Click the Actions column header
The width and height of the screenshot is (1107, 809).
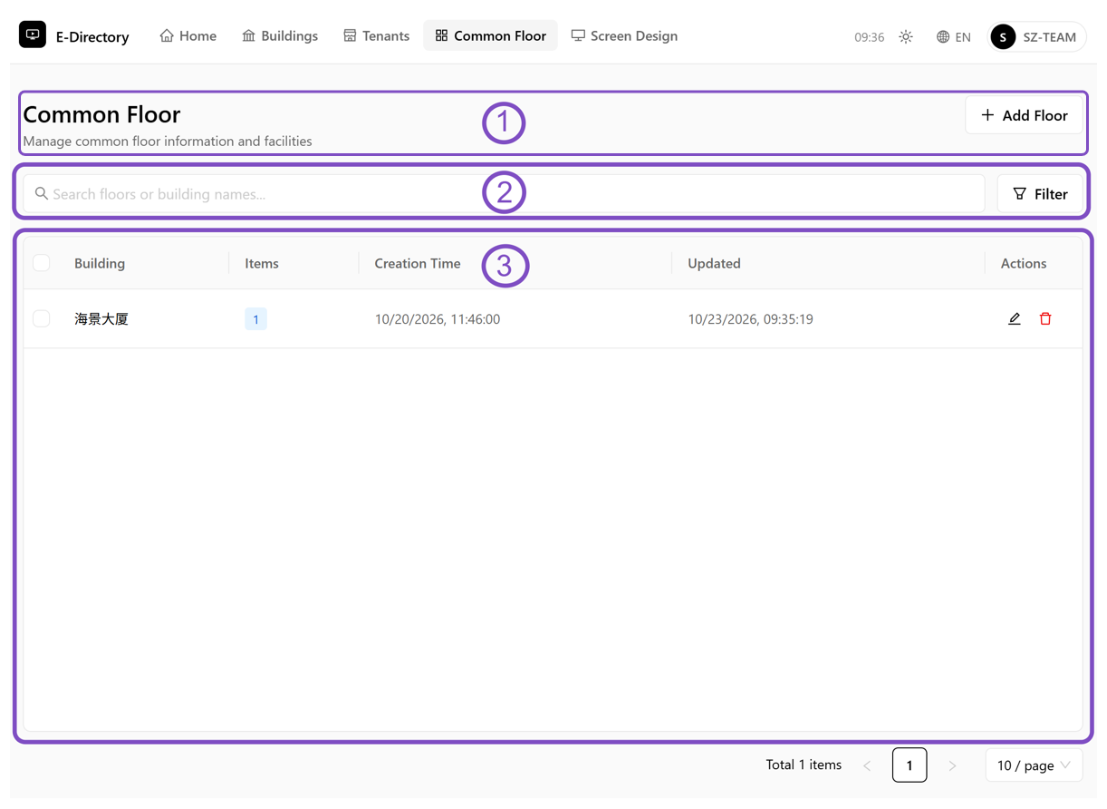(x=1024, y=263)
